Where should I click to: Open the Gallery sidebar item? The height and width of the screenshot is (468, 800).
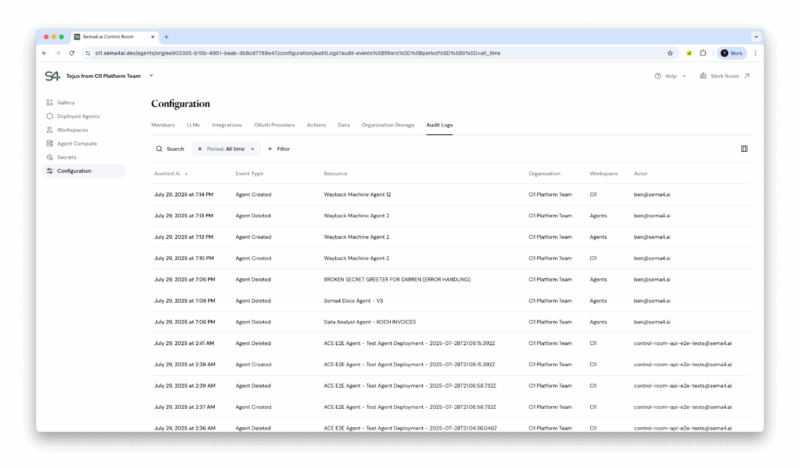pos(66,102)
